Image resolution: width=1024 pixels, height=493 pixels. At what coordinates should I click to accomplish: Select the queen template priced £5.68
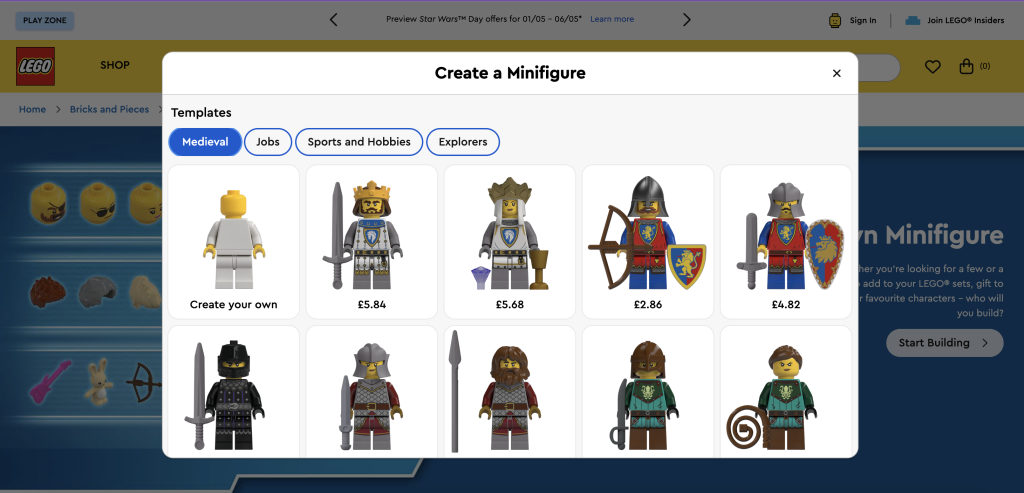click(x=510, y=242)
